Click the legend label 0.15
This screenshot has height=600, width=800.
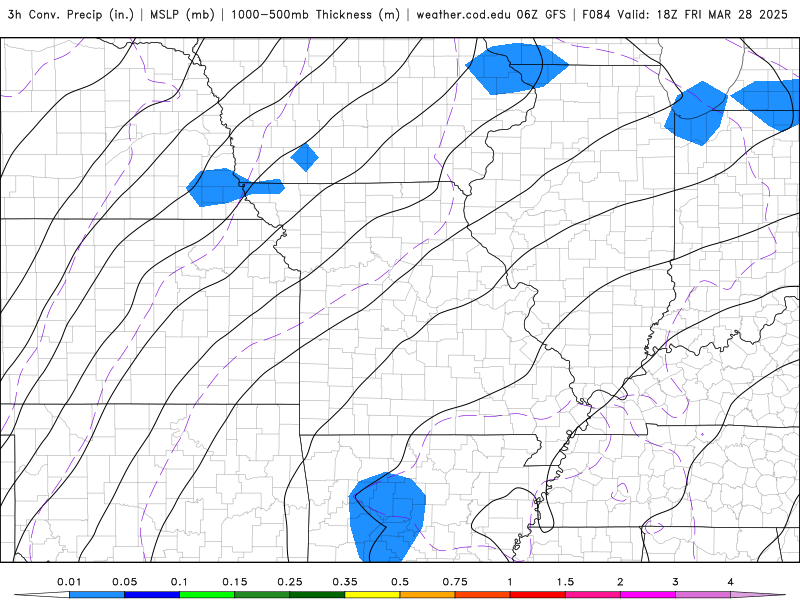click(235, 582)
